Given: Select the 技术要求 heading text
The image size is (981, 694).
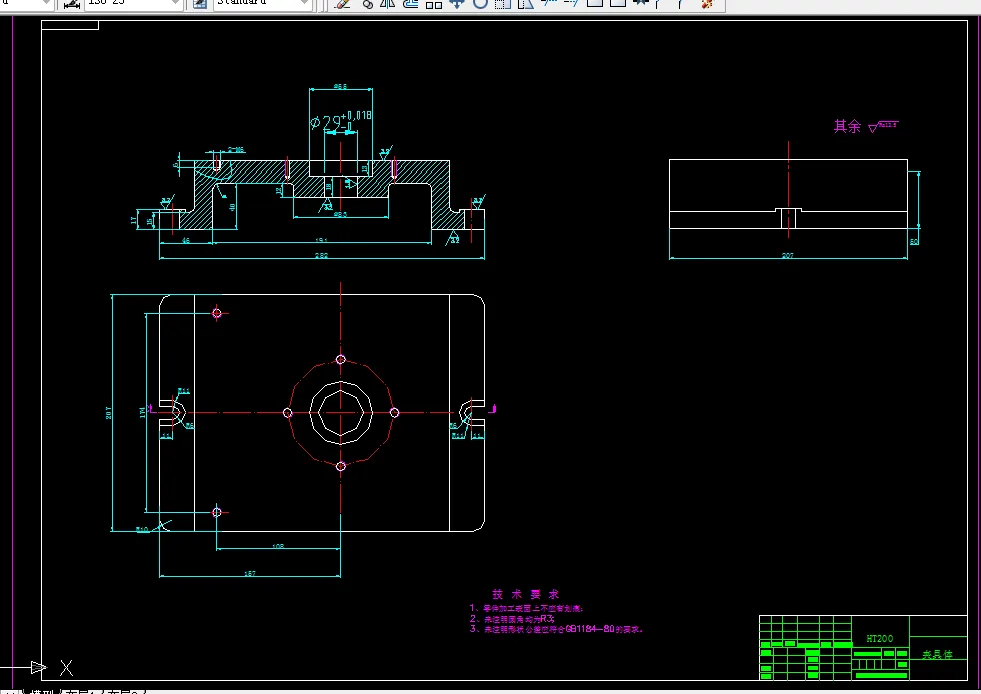Looking at the screenshot, I should pyautogui.click(x=525, y=594).
